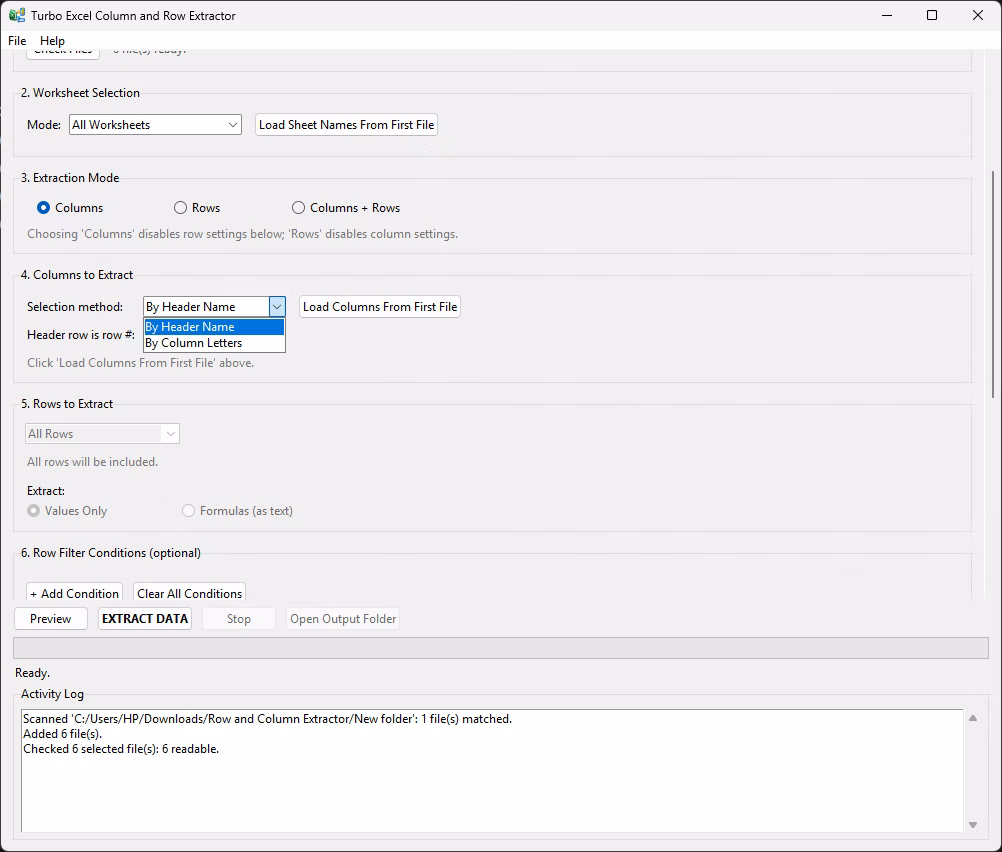Maximize the extractor window
Screen dimensions: 1002x852
point(932,15)
